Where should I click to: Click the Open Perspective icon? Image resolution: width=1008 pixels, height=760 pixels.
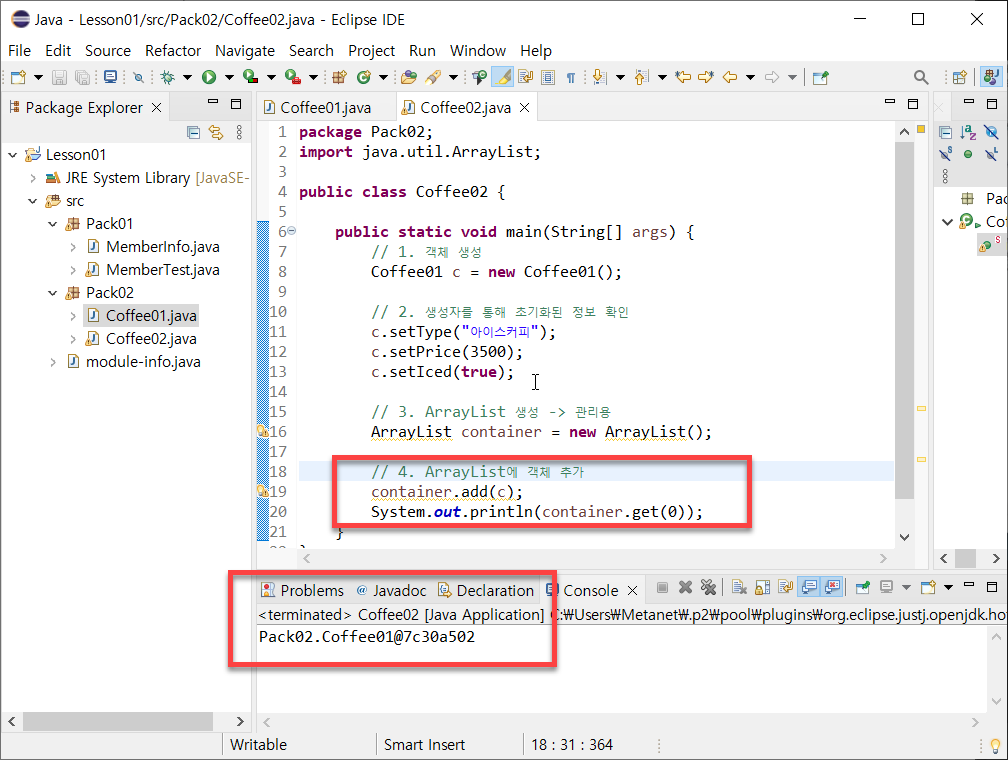[960, 77]
